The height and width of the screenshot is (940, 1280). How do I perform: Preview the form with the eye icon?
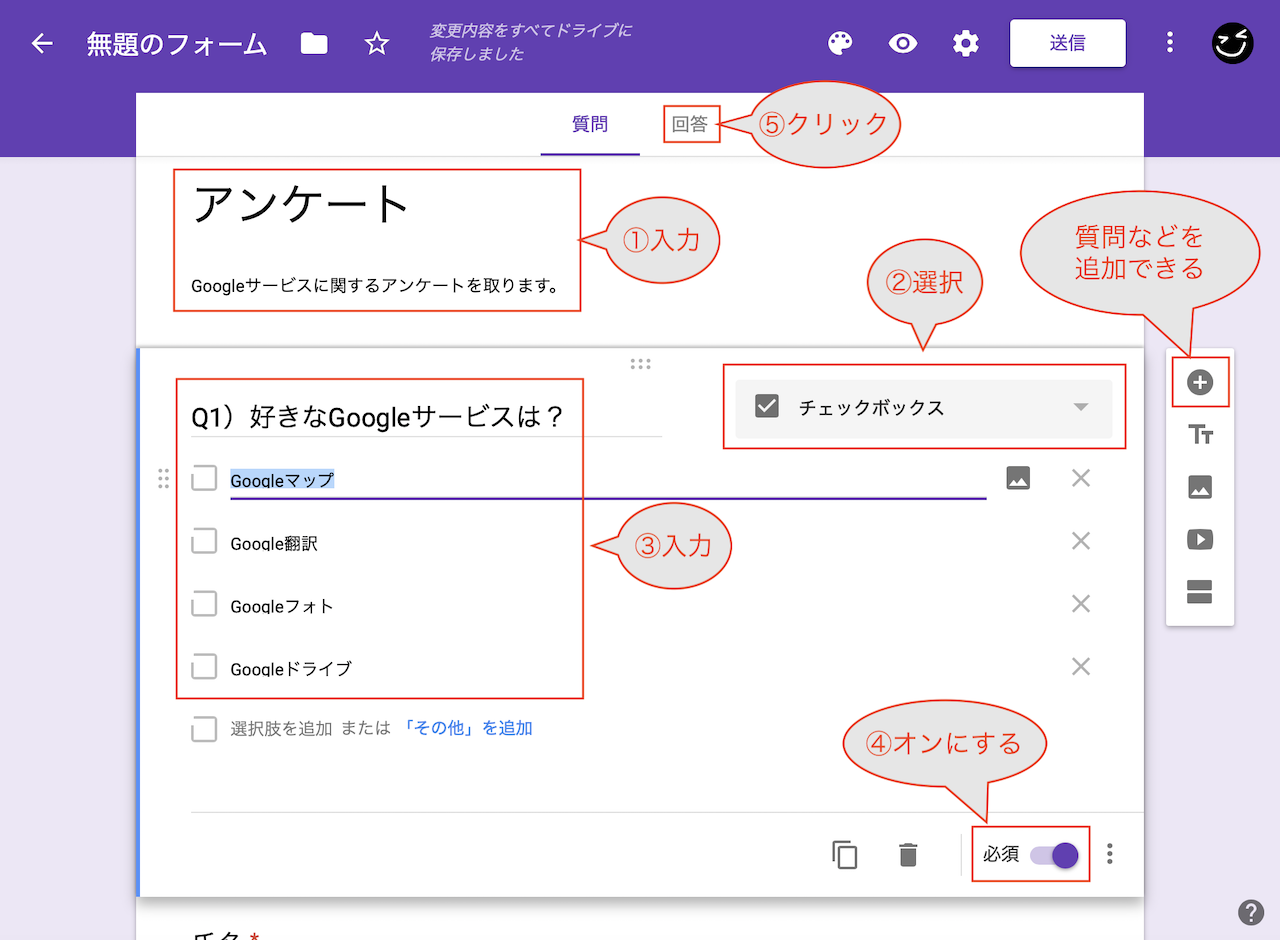[x=902, y=43]
